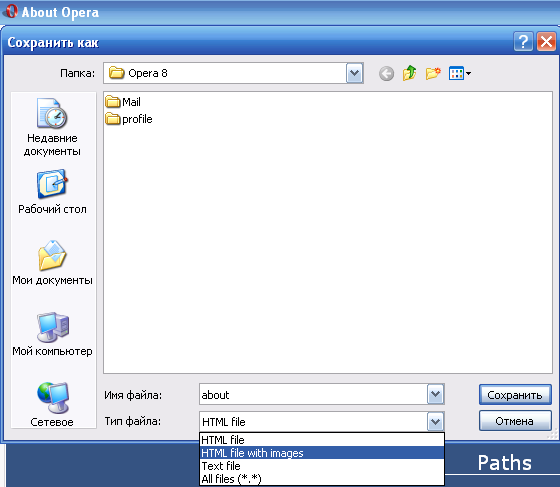
Task: Create a new folder
Action: (433, 74)
